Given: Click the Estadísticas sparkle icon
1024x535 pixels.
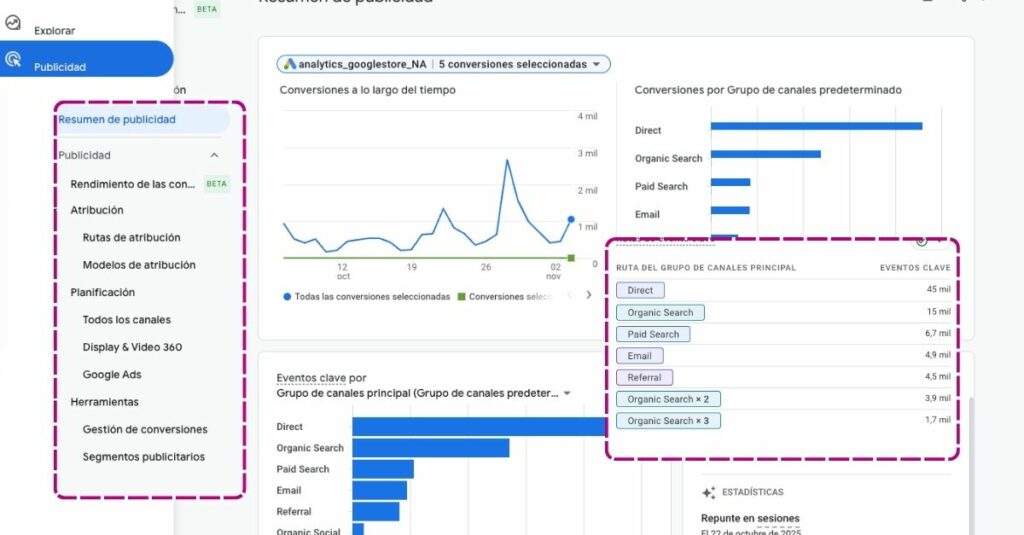Looking at the screenshot, I should 709,492.
